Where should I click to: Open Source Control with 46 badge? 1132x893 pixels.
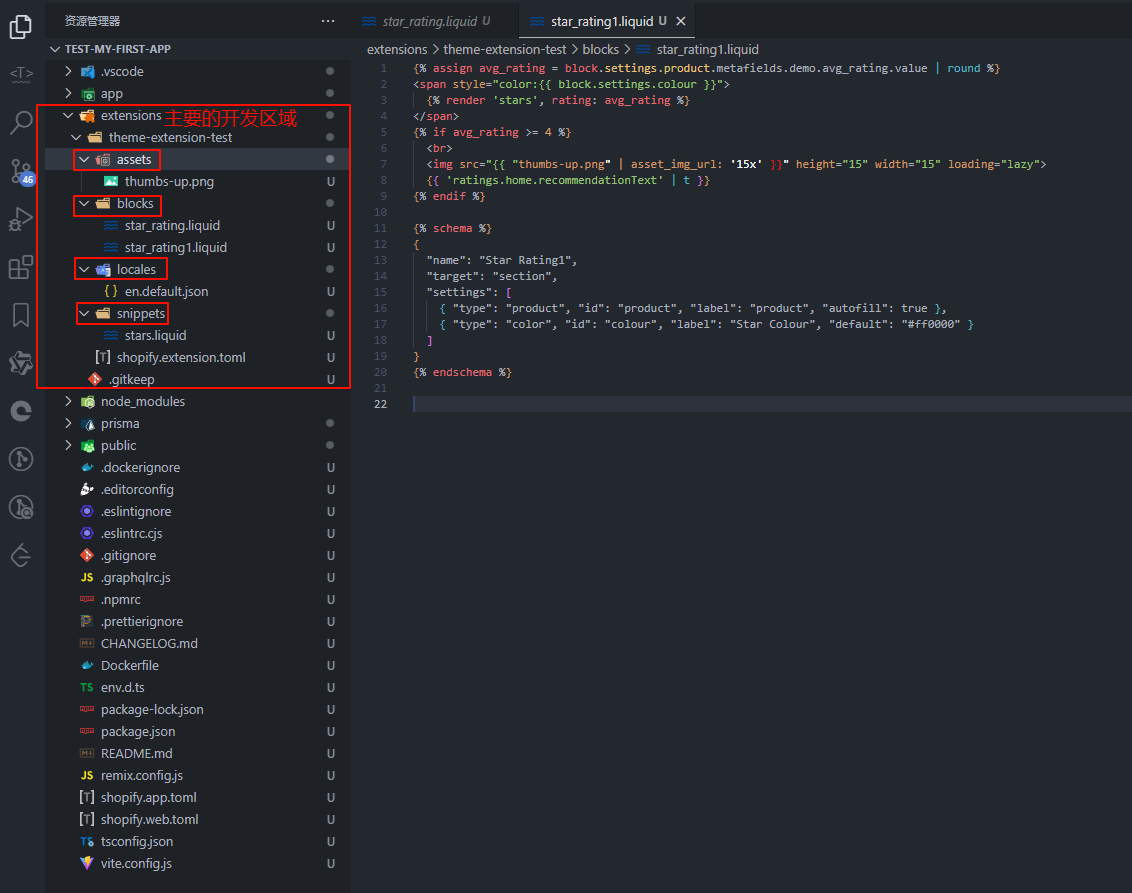pos(21,170)
